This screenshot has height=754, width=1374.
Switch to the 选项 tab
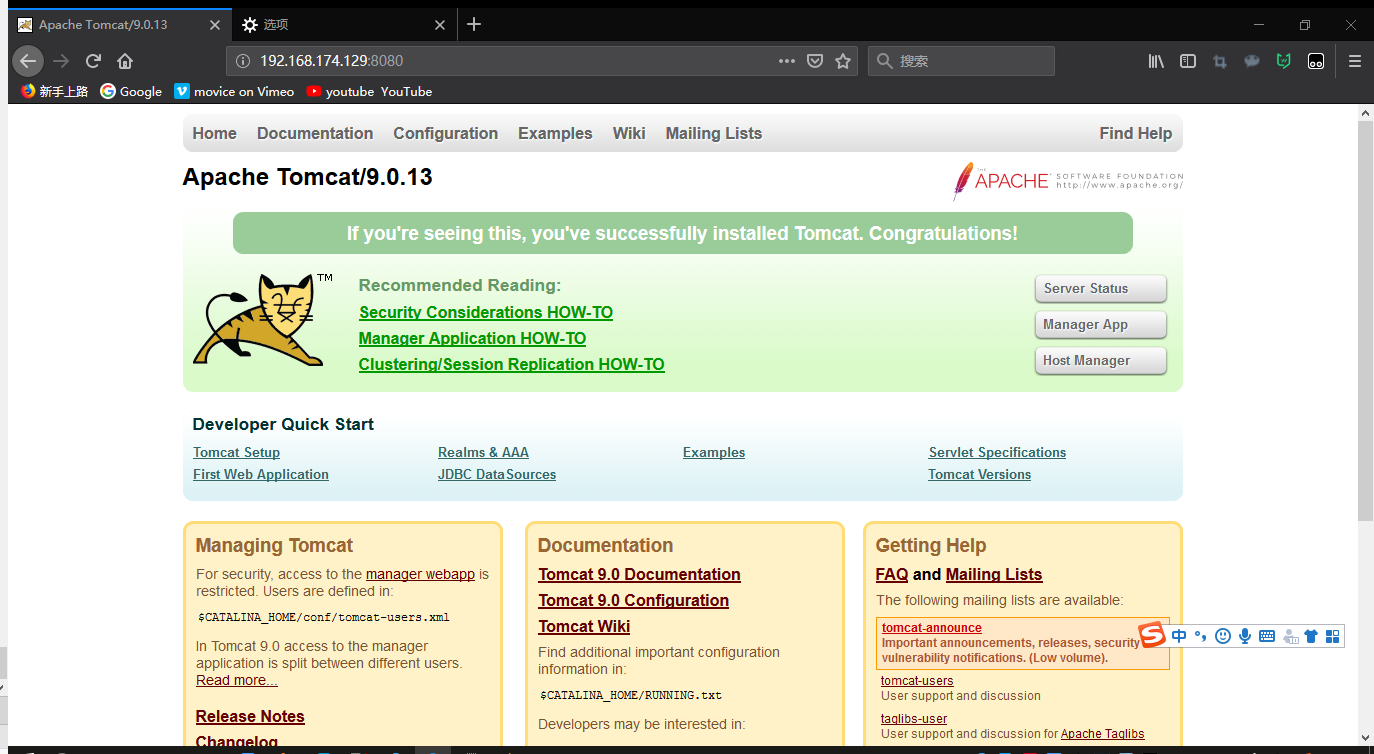pos(345,25)
